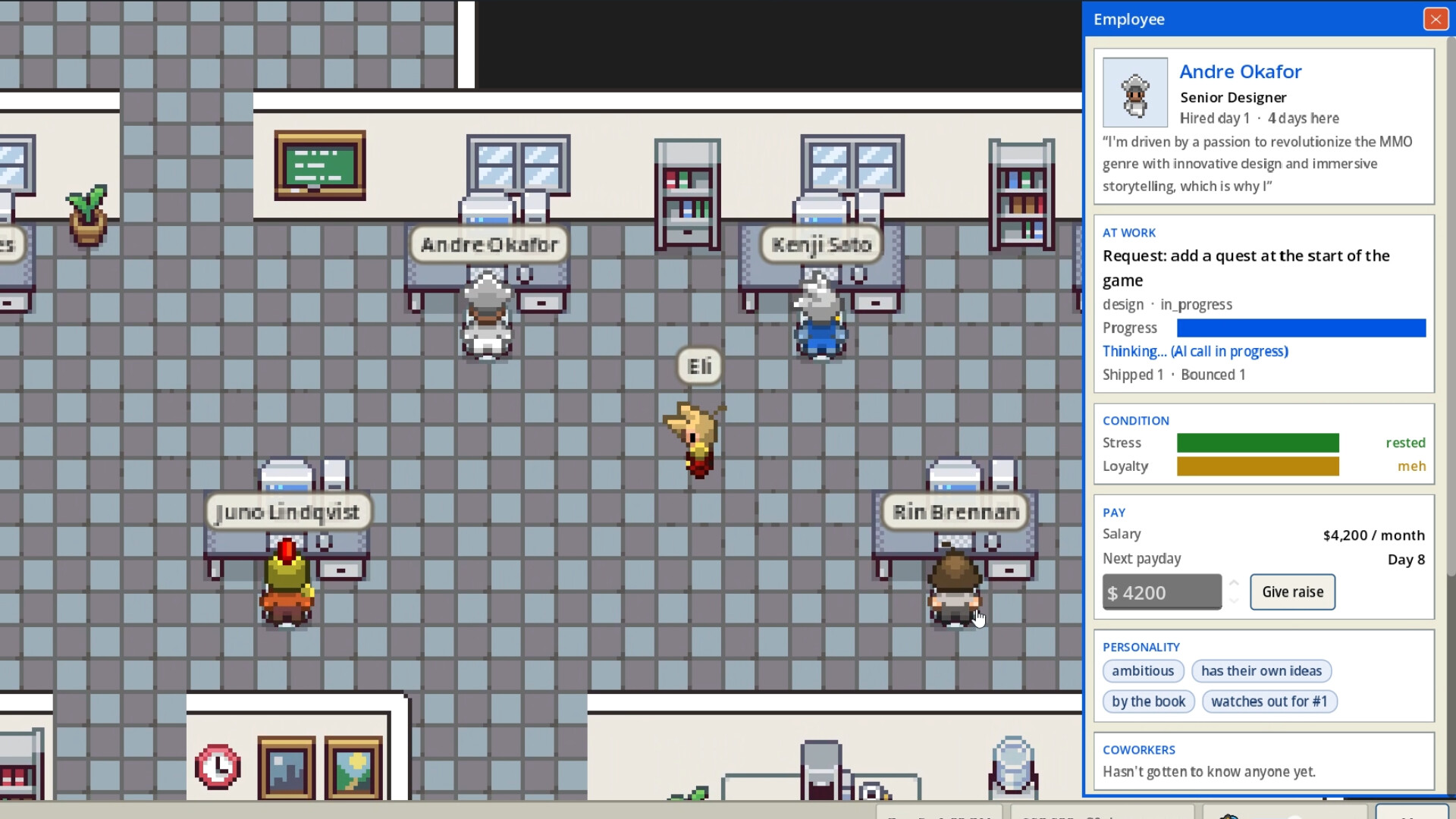Click Andre Okafor's portrait thumbnail
The image size is (1456, 819).
point(1134,93)
